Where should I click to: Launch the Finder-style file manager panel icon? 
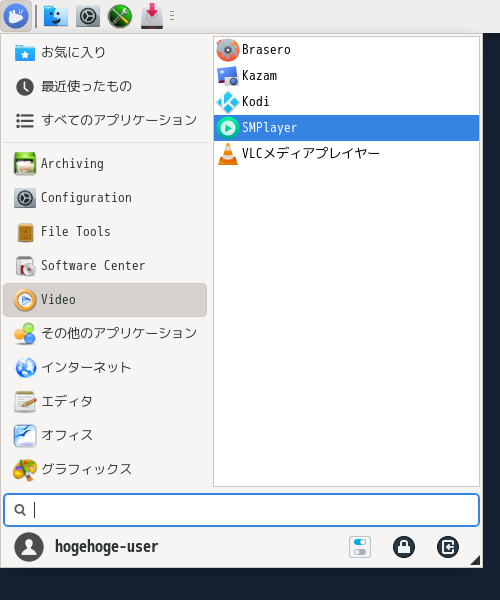pyautogui.click(x=56, y=16)
